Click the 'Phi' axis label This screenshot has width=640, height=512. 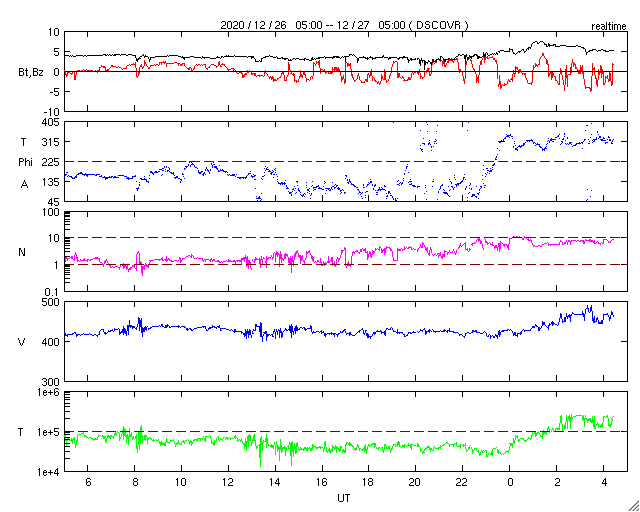coord(25,162)
